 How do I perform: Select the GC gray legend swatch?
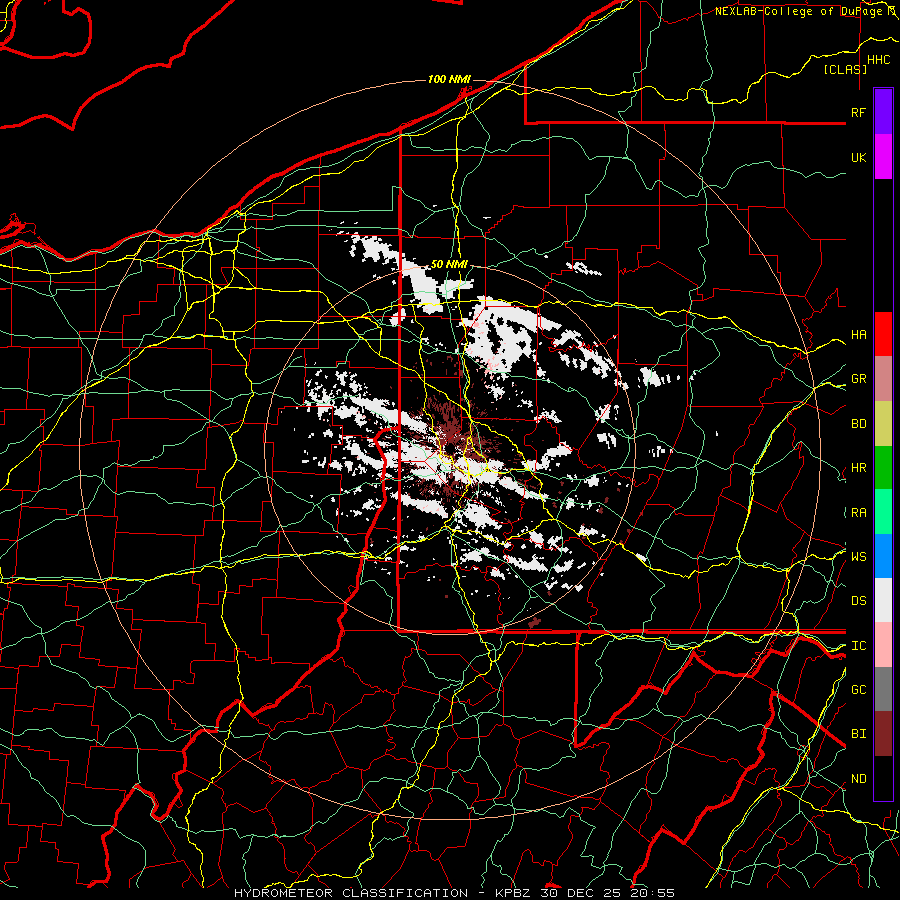tap(883, 689)
